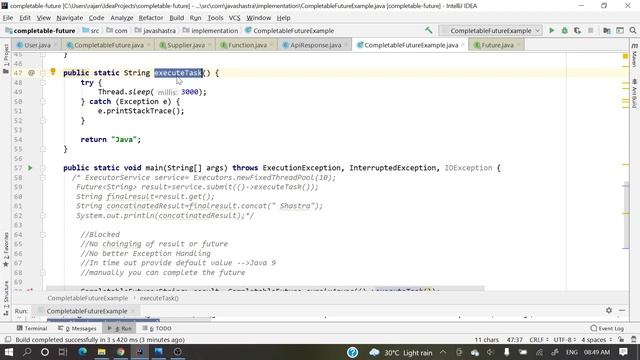
Task: Change indent setting 4 spaces
Action: tap(596, 340)
